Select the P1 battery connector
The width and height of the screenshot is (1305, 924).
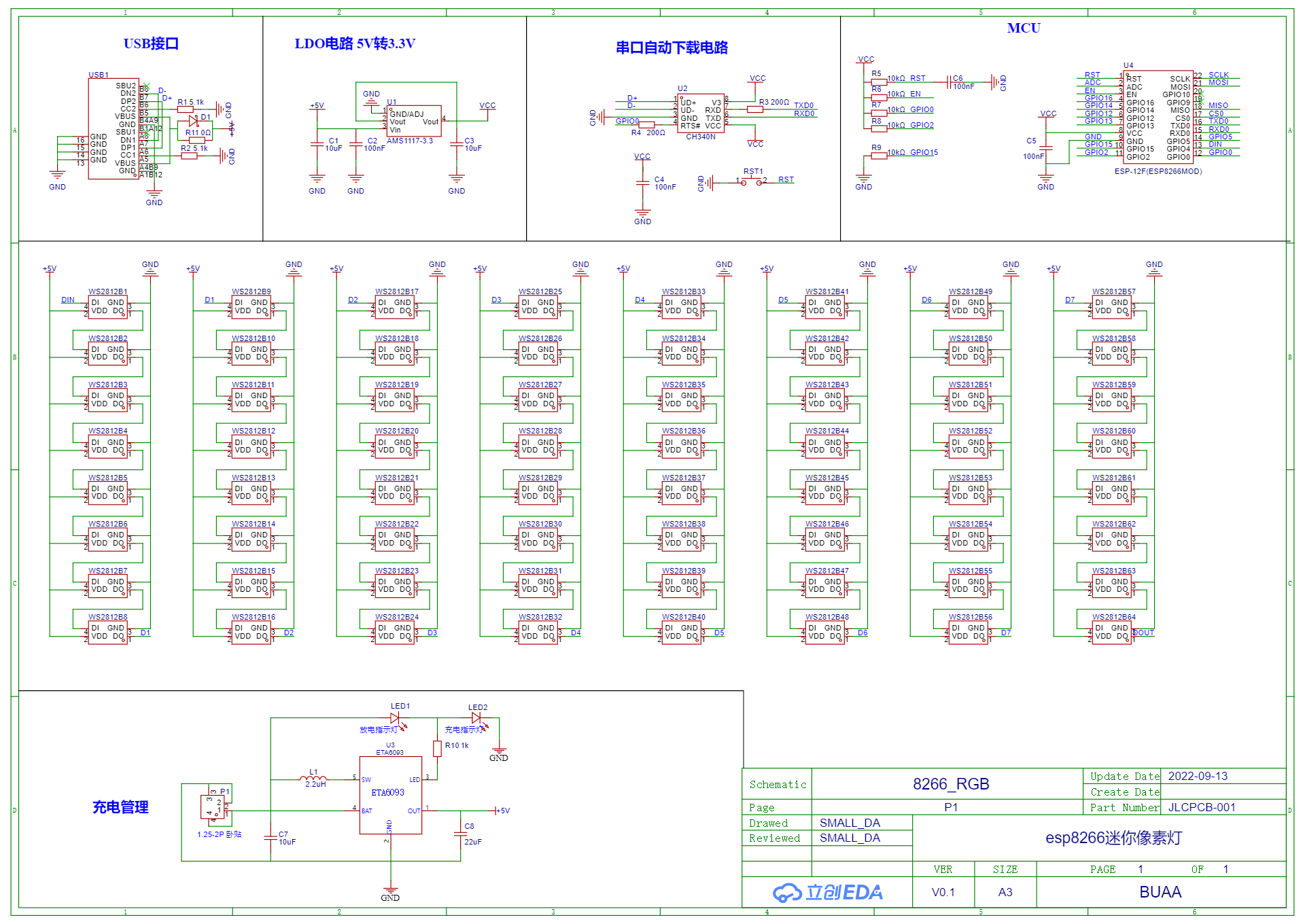[x=213, y=806]
